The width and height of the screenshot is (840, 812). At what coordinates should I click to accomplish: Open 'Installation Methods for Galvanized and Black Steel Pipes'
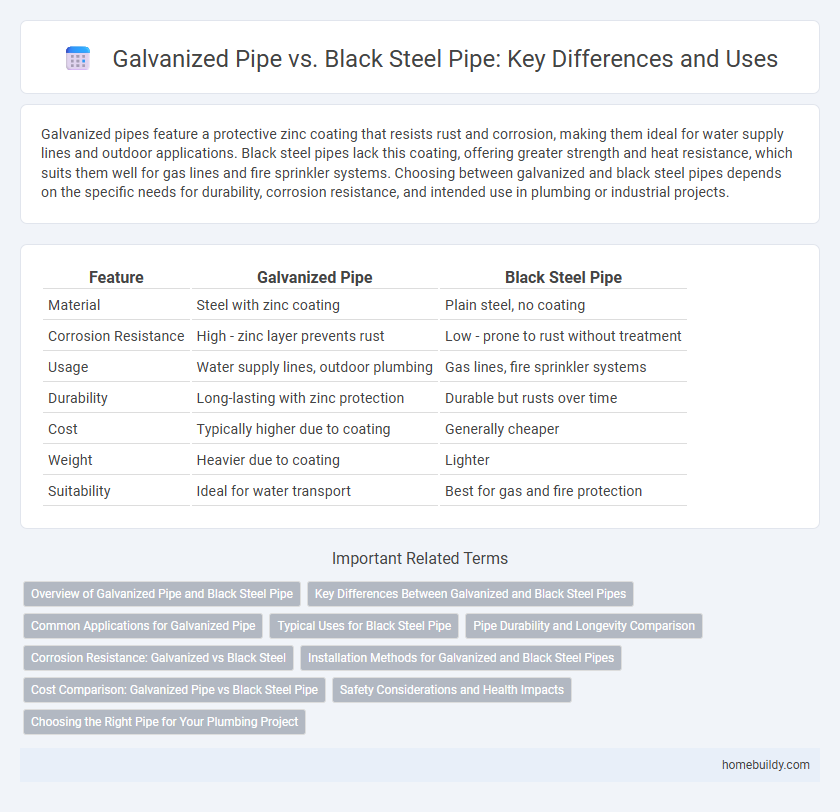(460, 657)
